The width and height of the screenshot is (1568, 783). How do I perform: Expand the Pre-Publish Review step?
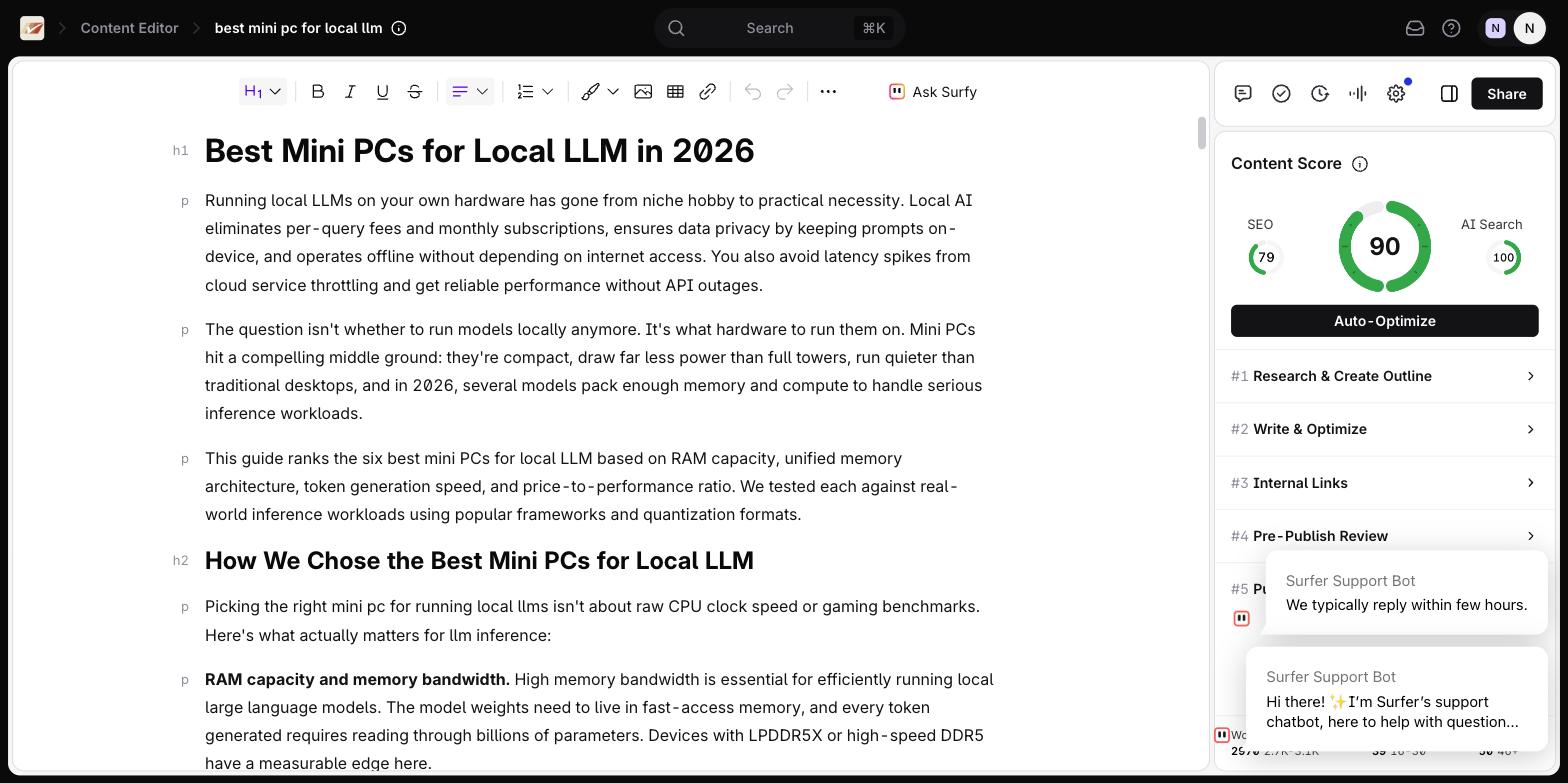[x=1385, y=536]
